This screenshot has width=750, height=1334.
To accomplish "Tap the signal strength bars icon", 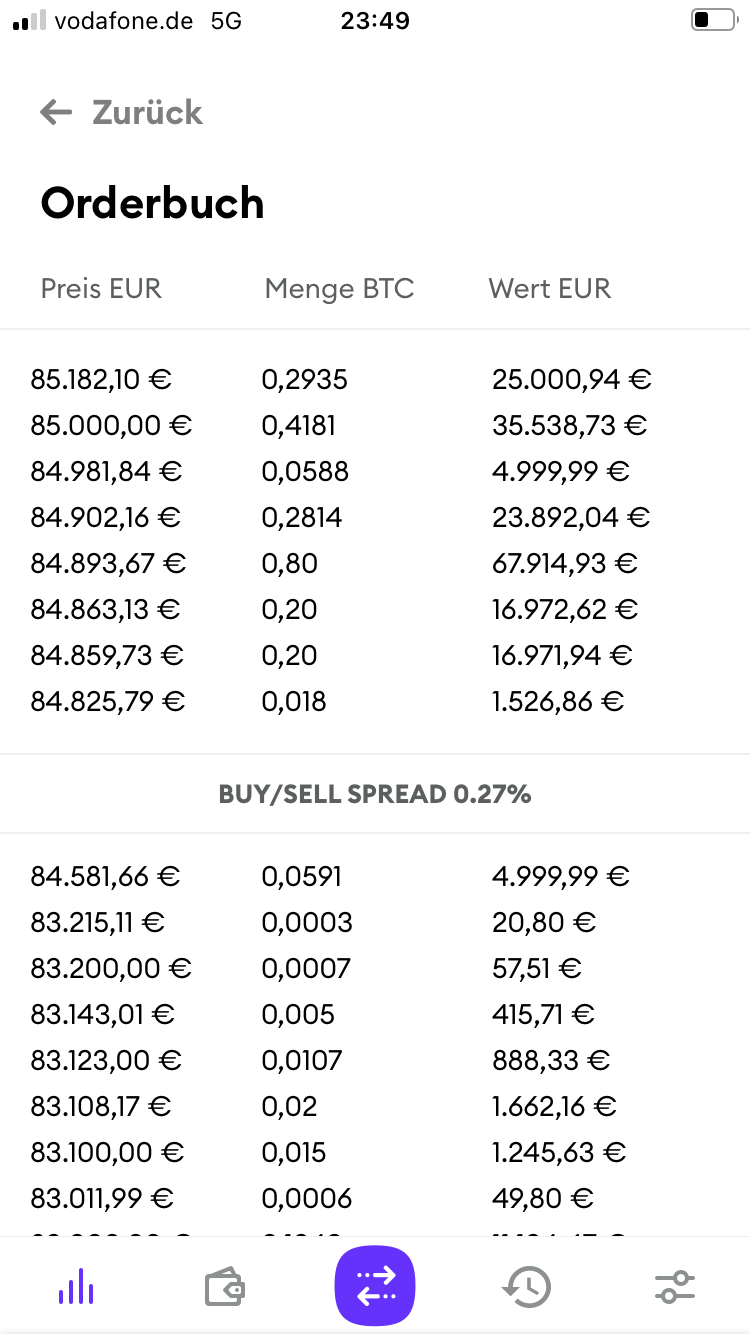I will (29, 21).
